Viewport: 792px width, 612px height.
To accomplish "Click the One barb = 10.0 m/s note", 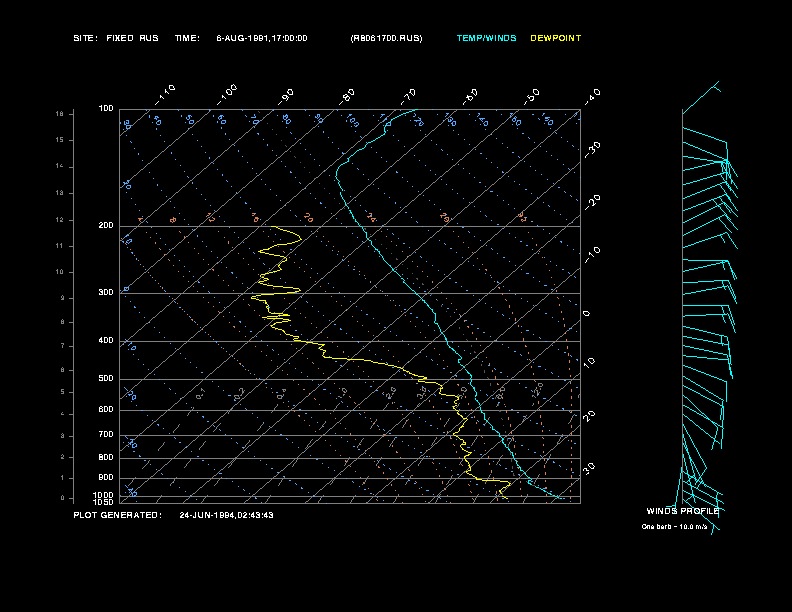I will click(x=680, y=526).
